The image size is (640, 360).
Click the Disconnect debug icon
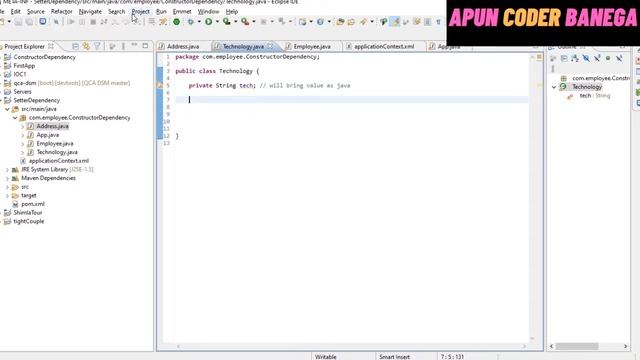coord(104,22)
